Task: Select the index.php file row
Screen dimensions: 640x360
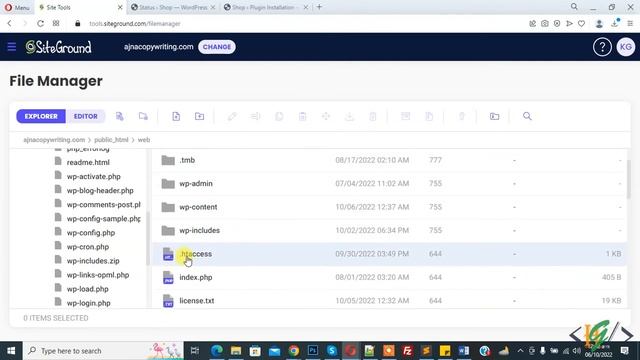Action: (x=389, y=277)
